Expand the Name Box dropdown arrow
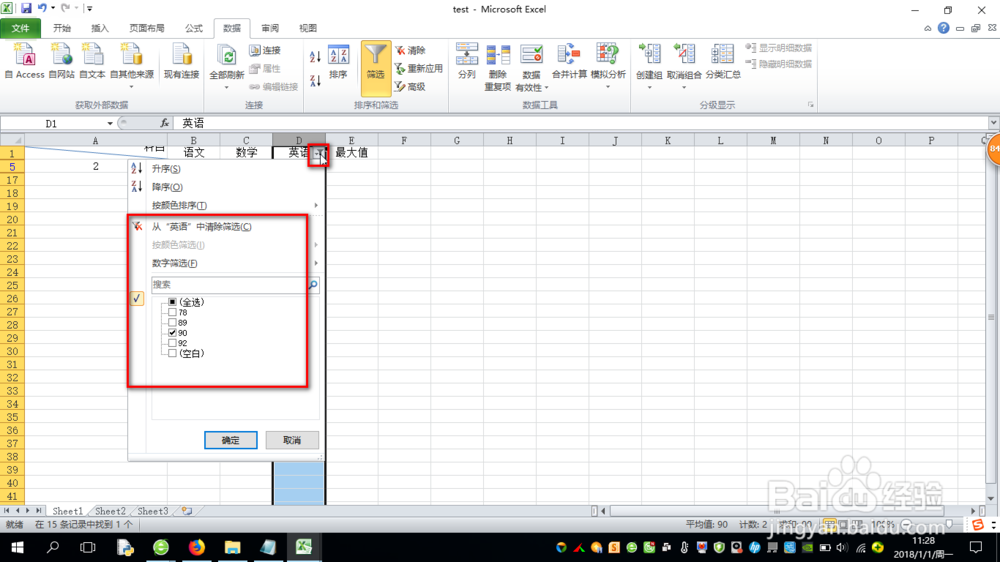Screen dimensions: 1000x562 (110, 123)
